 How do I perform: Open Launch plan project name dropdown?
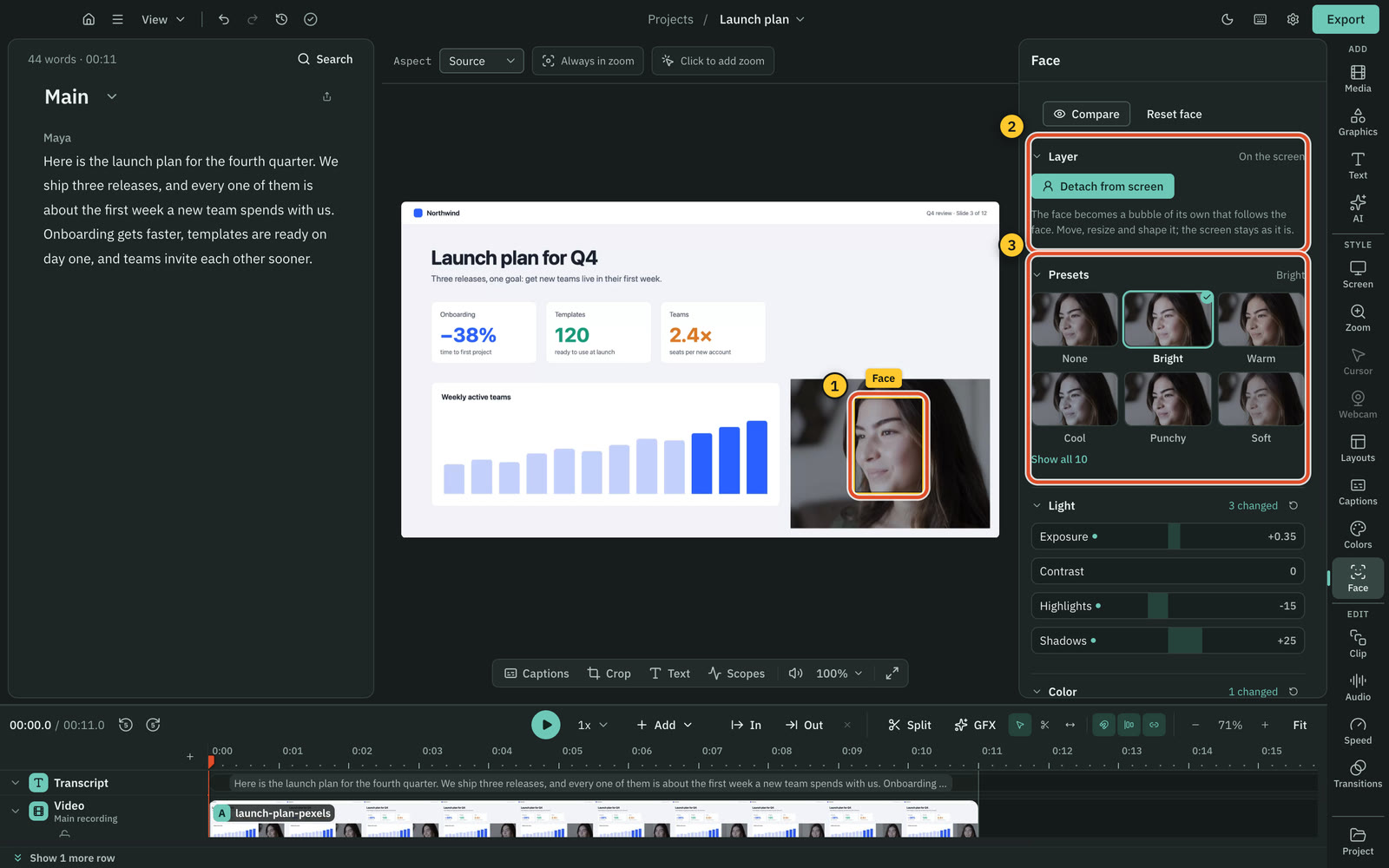point(762,19)
